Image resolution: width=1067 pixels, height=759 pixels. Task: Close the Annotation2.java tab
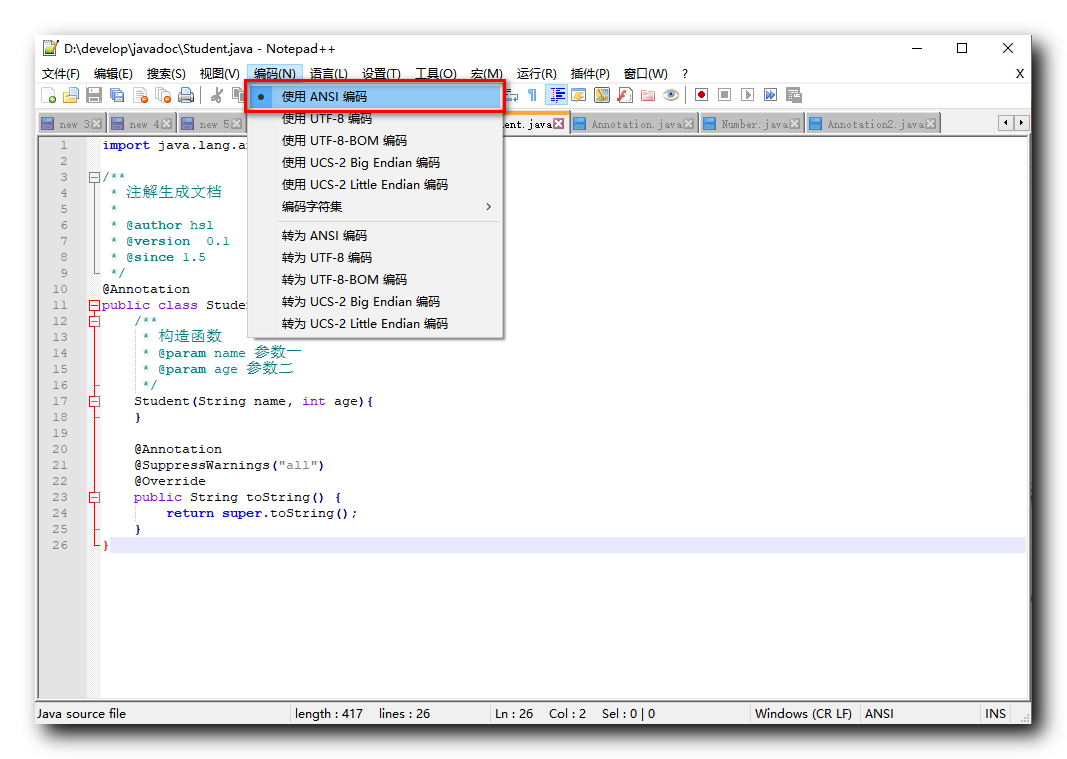coord(930,124)
